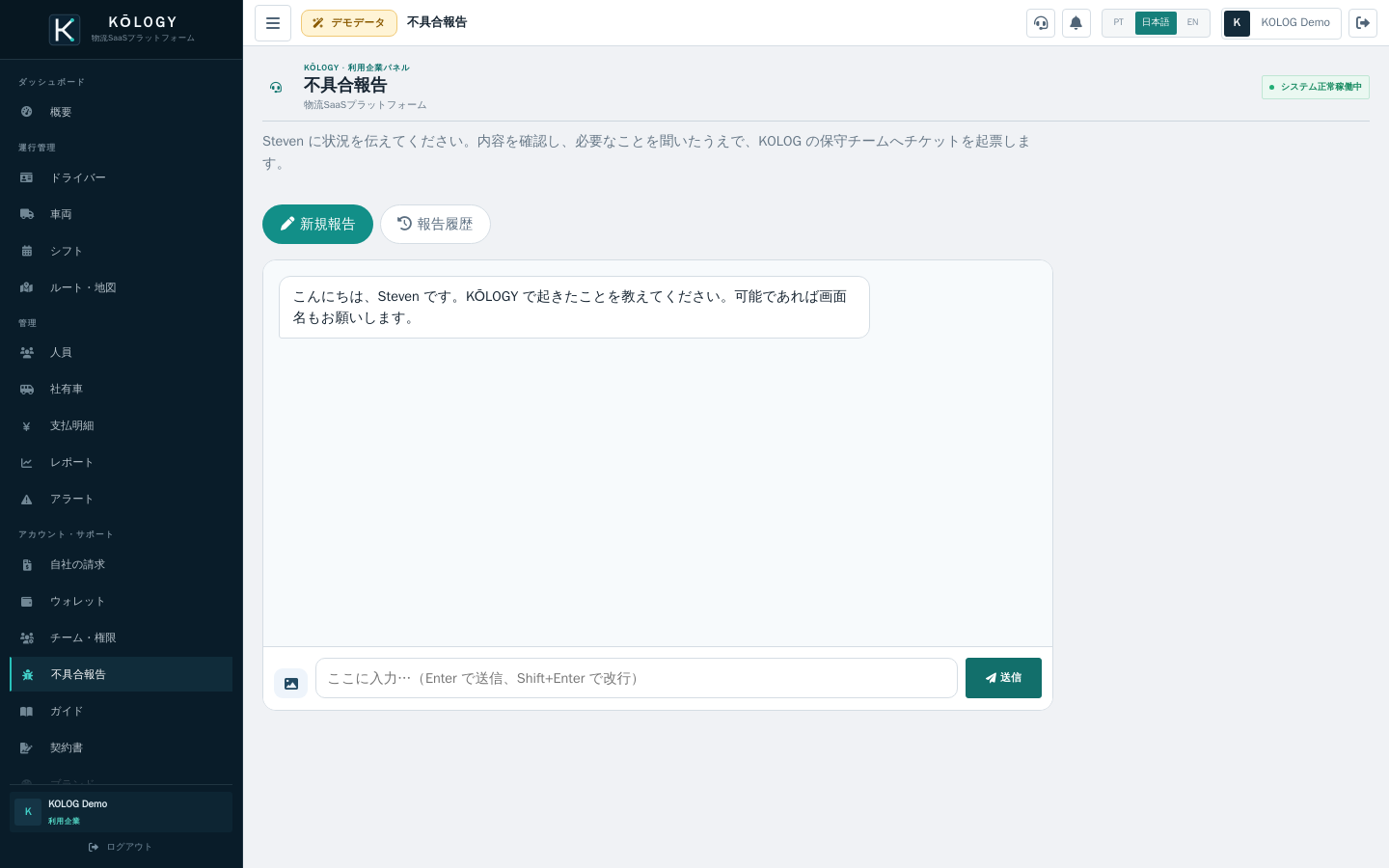Open notifications with the bell icon
This screenshot has width=1389, height=868.
(x=1076, y=23)
